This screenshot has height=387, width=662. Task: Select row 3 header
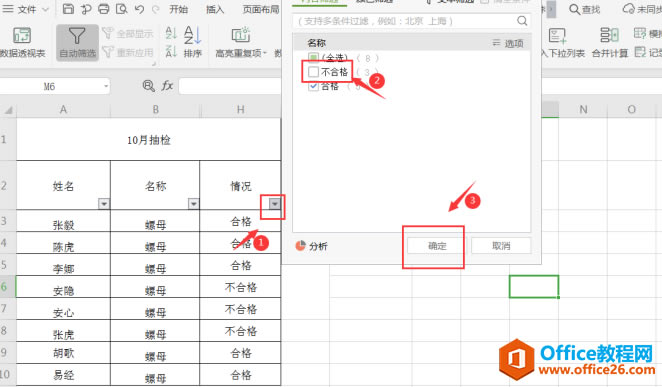[8, 221]
